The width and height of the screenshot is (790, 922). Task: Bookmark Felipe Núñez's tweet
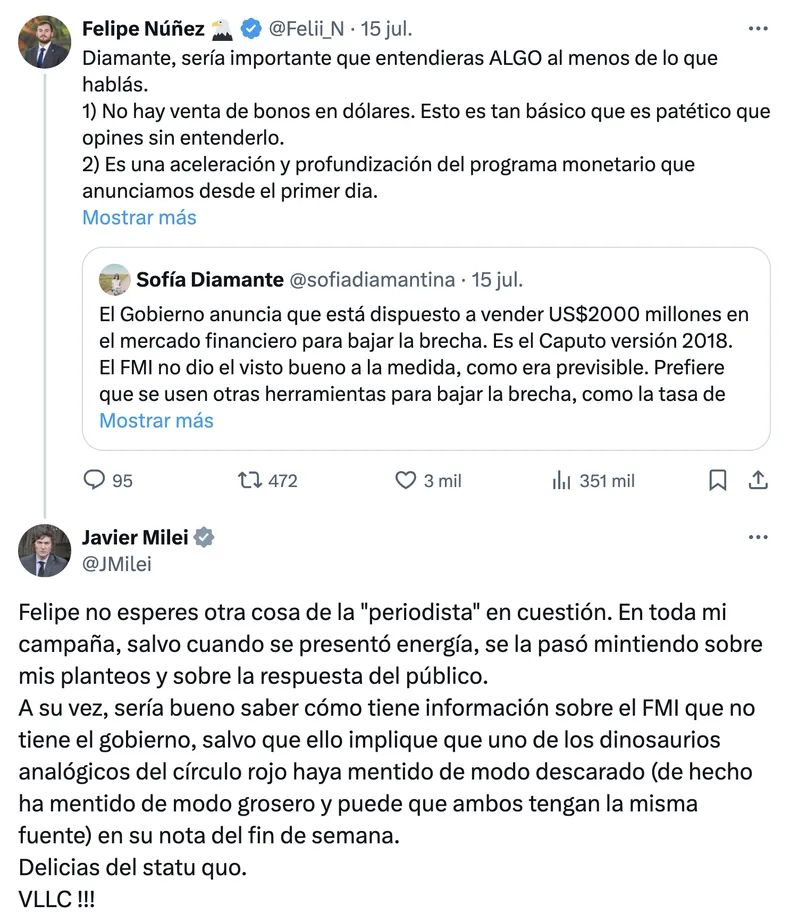717,481
